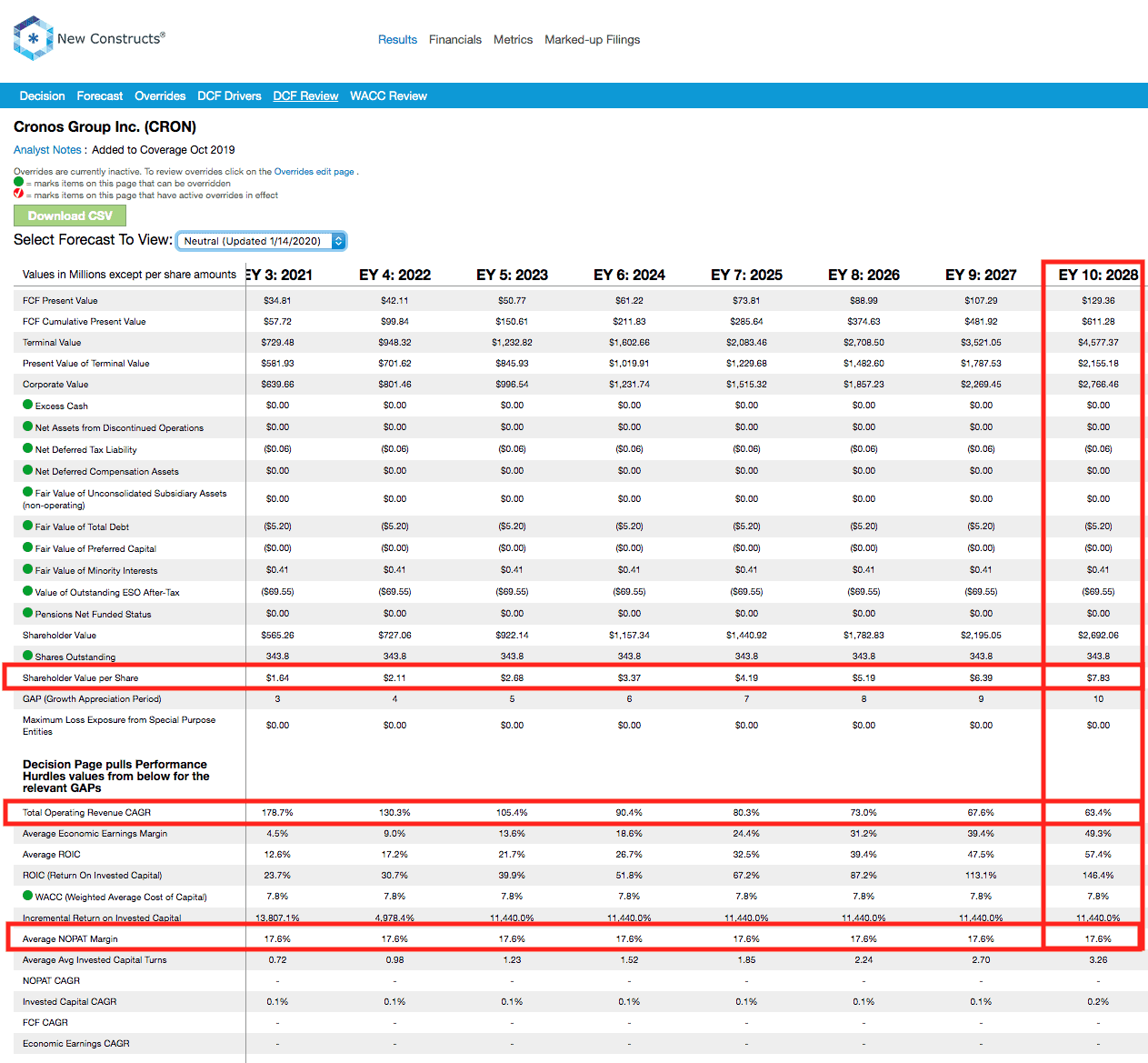Click green dot beside Net Deferred Tax Liability
The width and height of the screenshot is (1148, 1063).
coord(27,448)
